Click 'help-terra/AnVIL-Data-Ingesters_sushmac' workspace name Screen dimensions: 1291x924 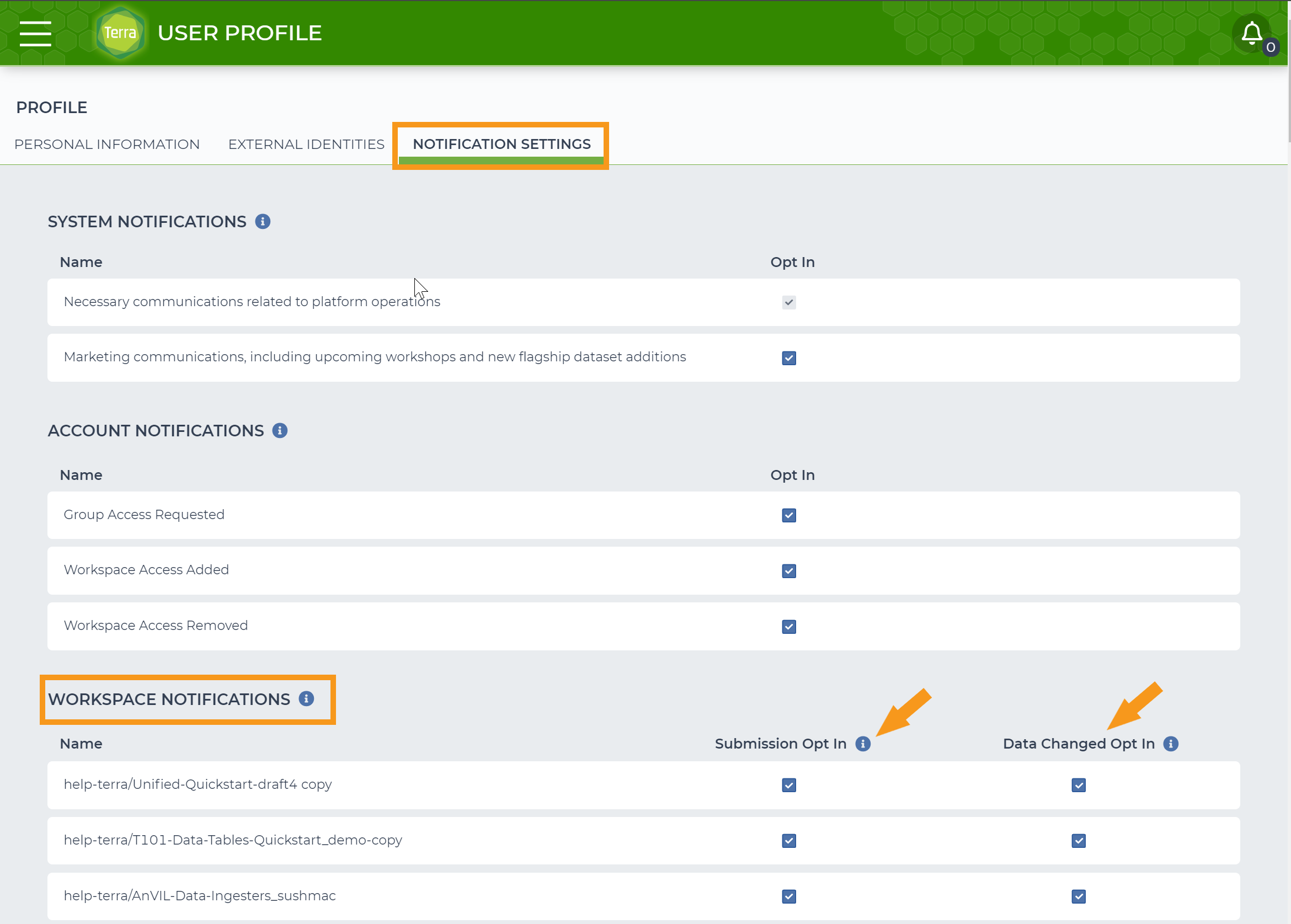point(200,896)
